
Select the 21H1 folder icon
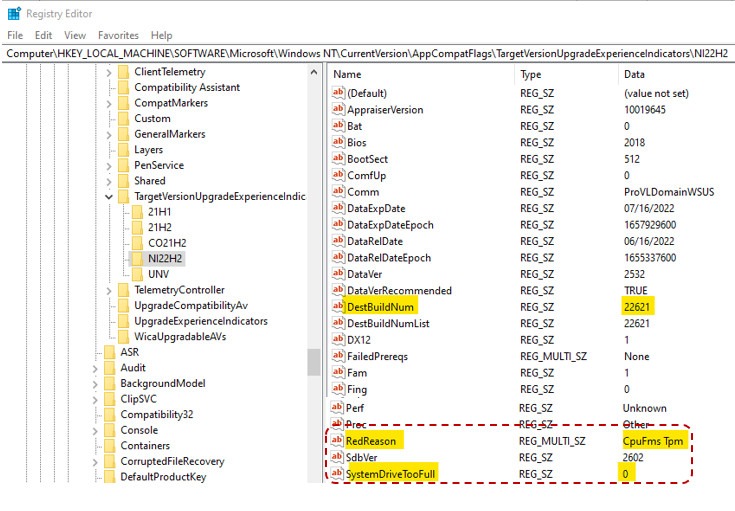[x=137, y=212]
